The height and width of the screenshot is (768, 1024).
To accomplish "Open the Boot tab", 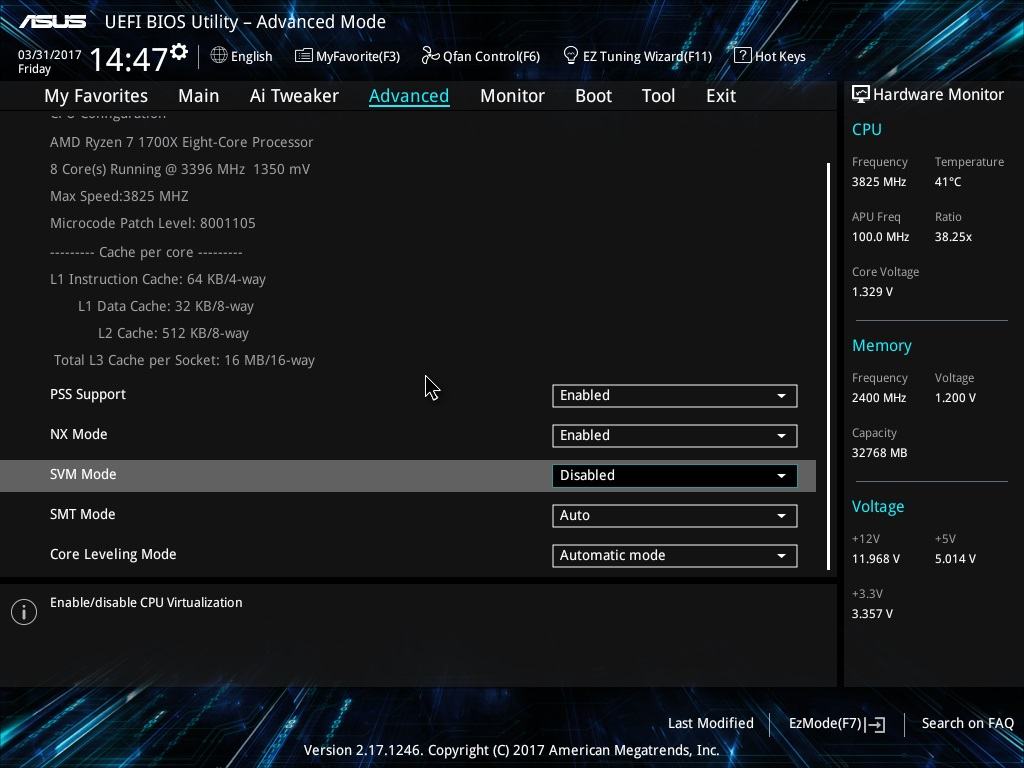I will click(593, 96).
